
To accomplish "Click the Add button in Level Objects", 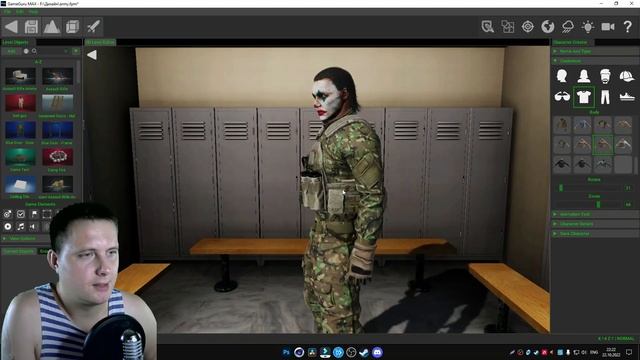I will [11, 51].
